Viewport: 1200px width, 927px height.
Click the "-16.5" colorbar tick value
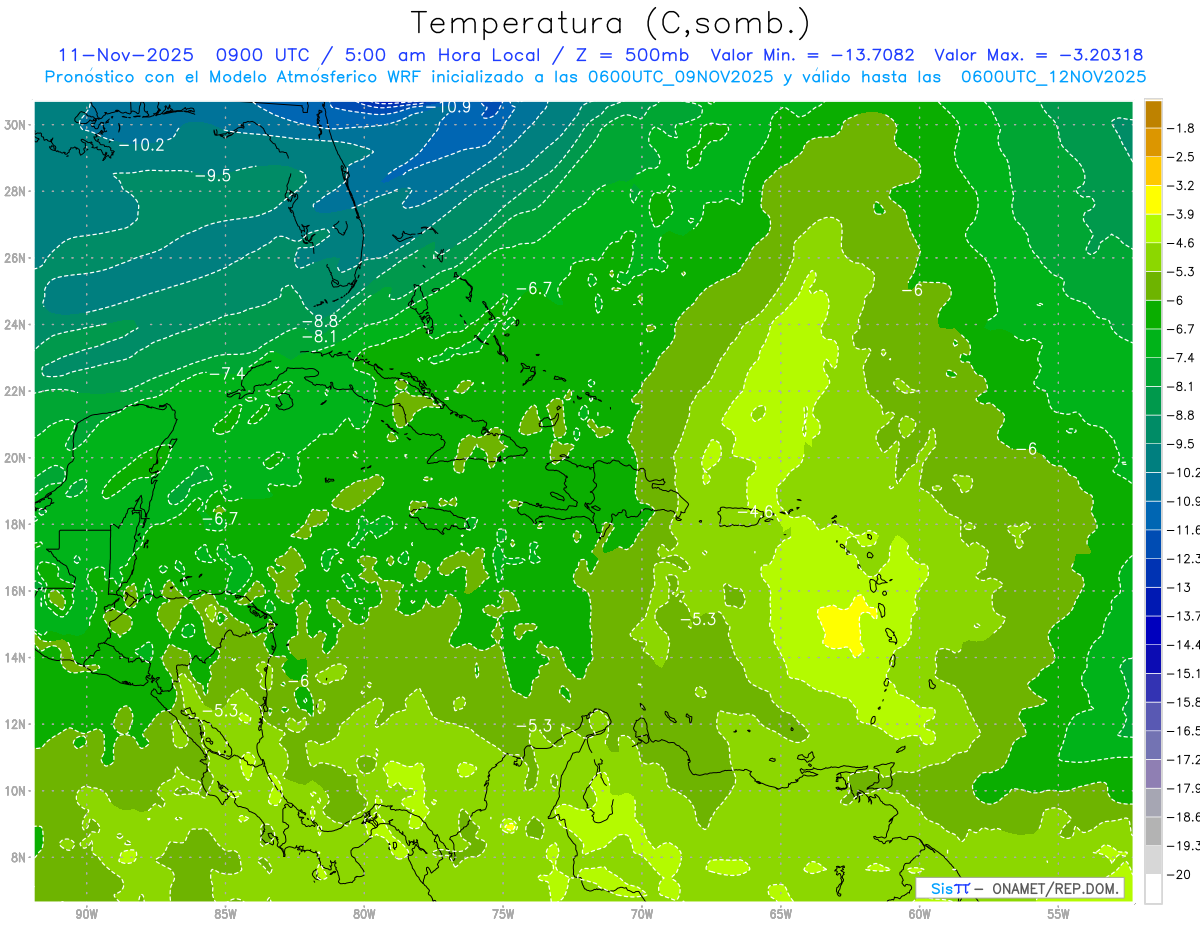tap(1184, 731)
